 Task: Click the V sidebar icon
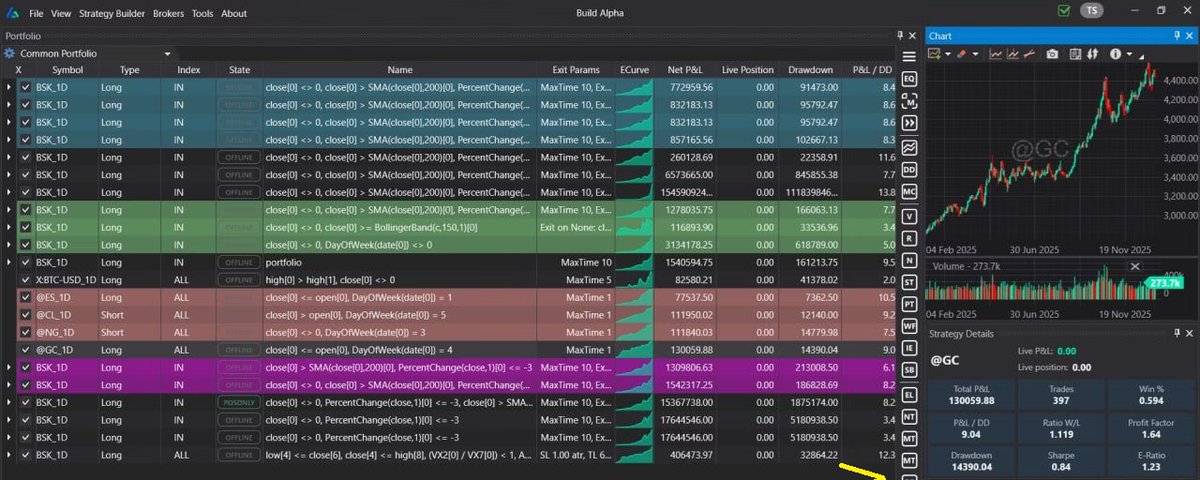tap(909, 215)
